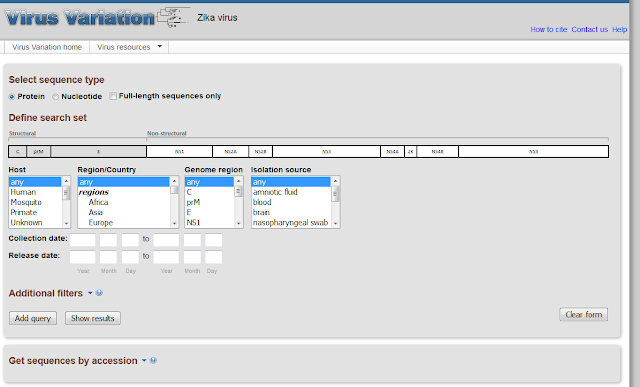
Task: Choose Unknown in Host list
Action: (x=35, y=222)
